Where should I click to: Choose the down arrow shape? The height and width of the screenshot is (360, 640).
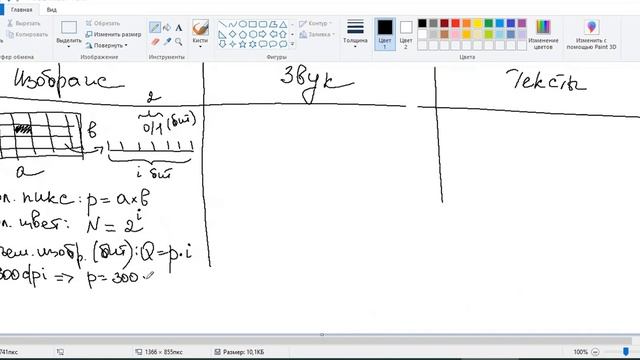pos(222,44)
